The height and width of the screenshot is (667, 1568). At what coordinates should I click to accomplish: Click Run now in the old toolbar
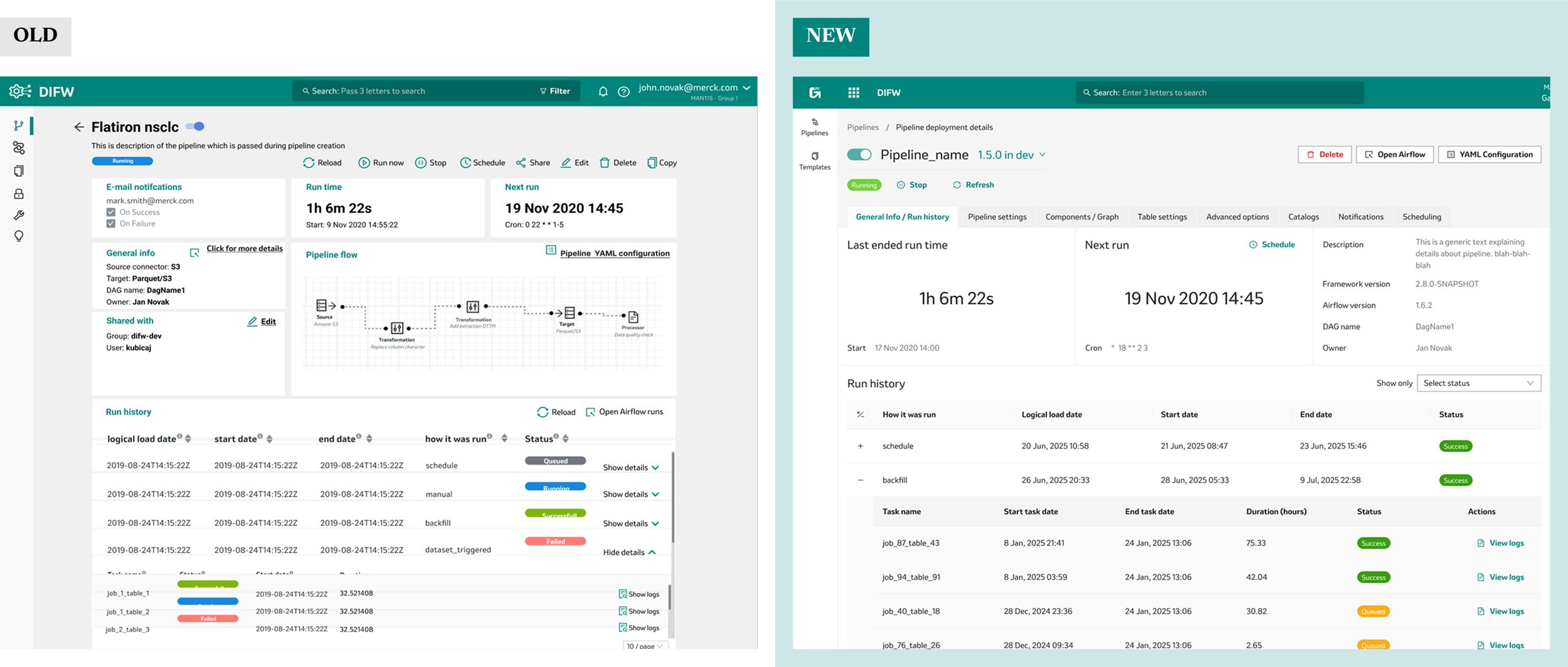point(381,163)
